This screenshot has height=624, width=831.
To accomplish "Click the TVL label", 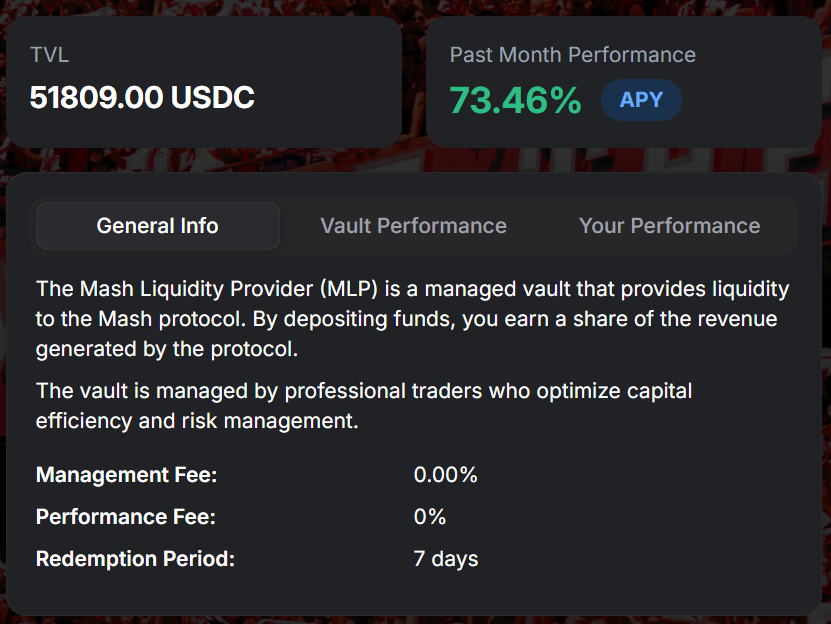I will 49,55.
